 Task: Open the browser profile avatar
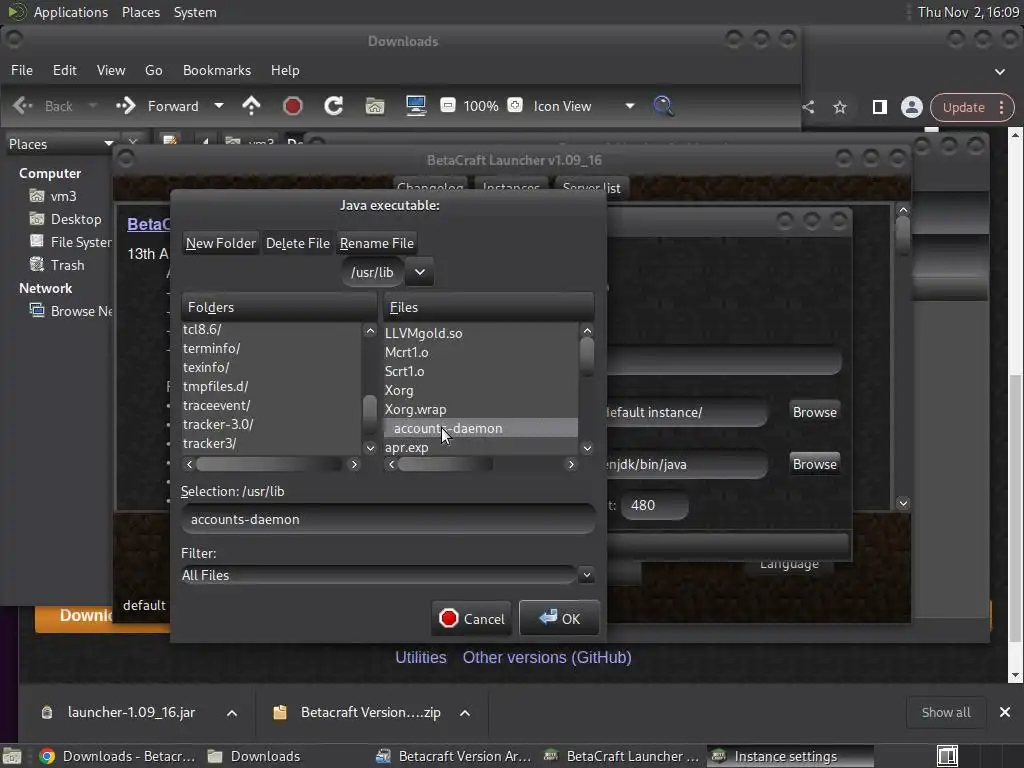point(912,107)
